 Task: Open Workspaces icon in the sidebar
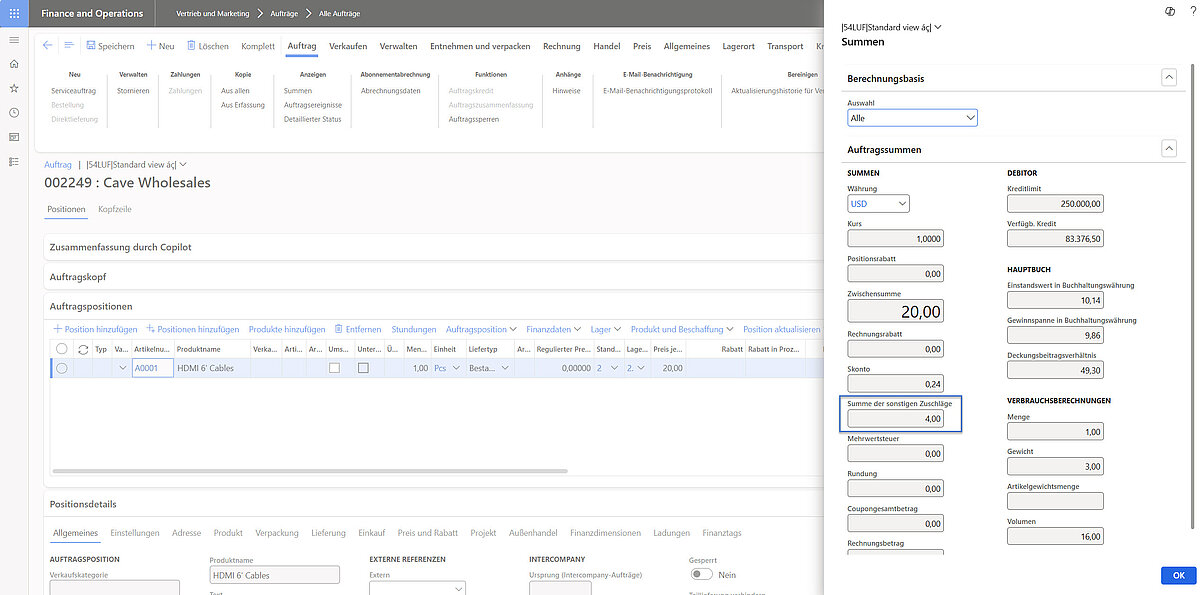[x=14, y=137]
